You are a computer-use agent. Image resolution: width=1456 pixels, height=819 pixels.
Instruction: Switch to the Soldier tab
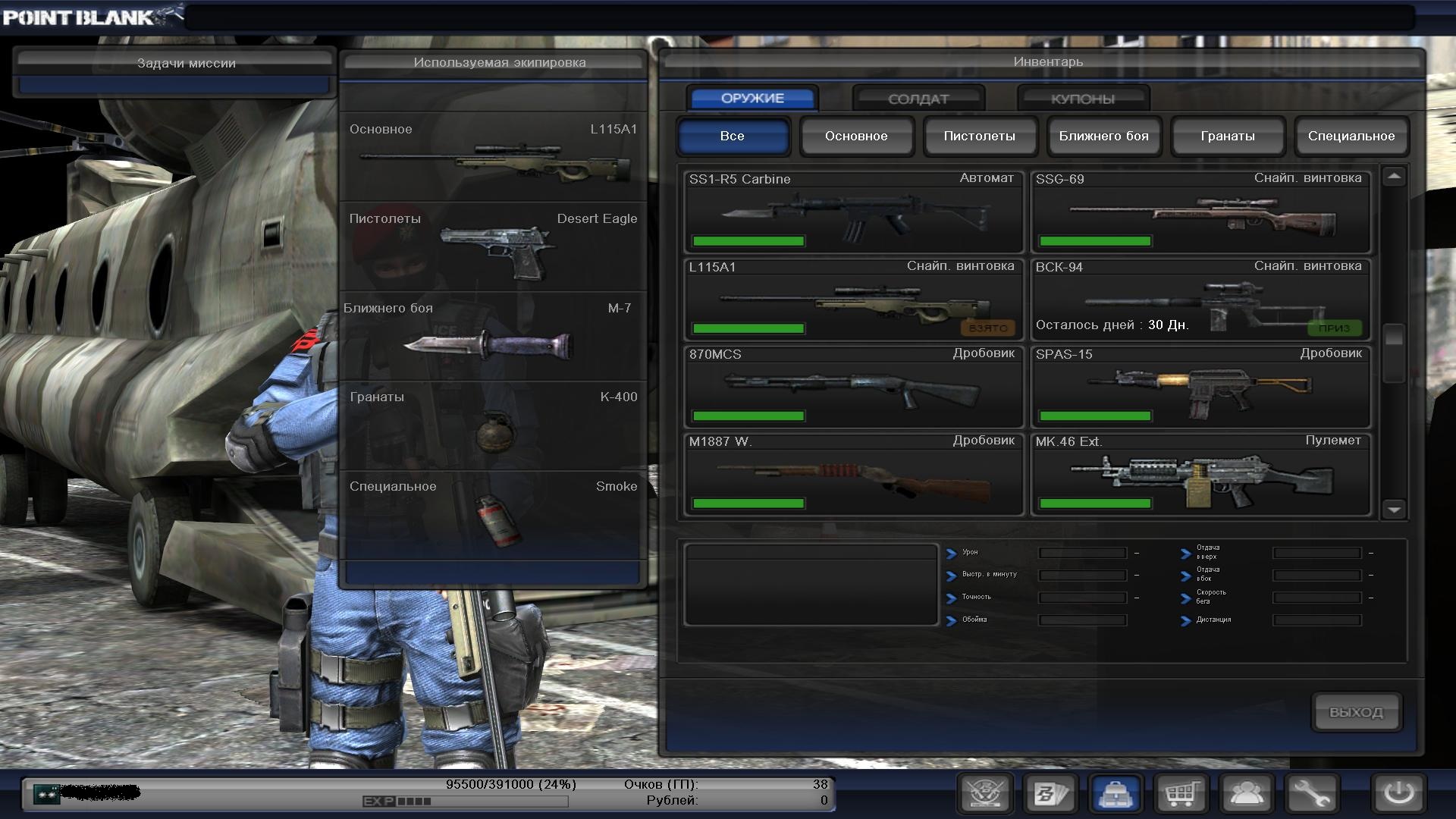(918, 99)
